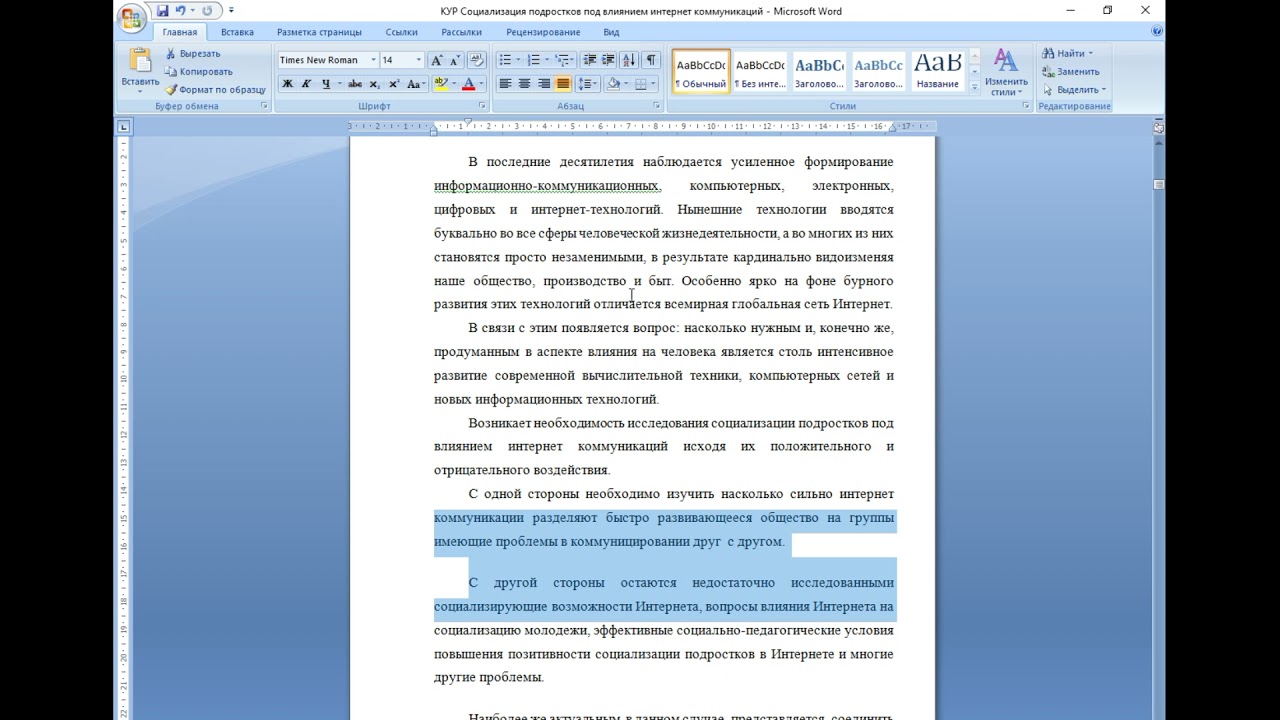
Task: Activate Формат по образцу format painter
Action: click(x=215, y=90)
